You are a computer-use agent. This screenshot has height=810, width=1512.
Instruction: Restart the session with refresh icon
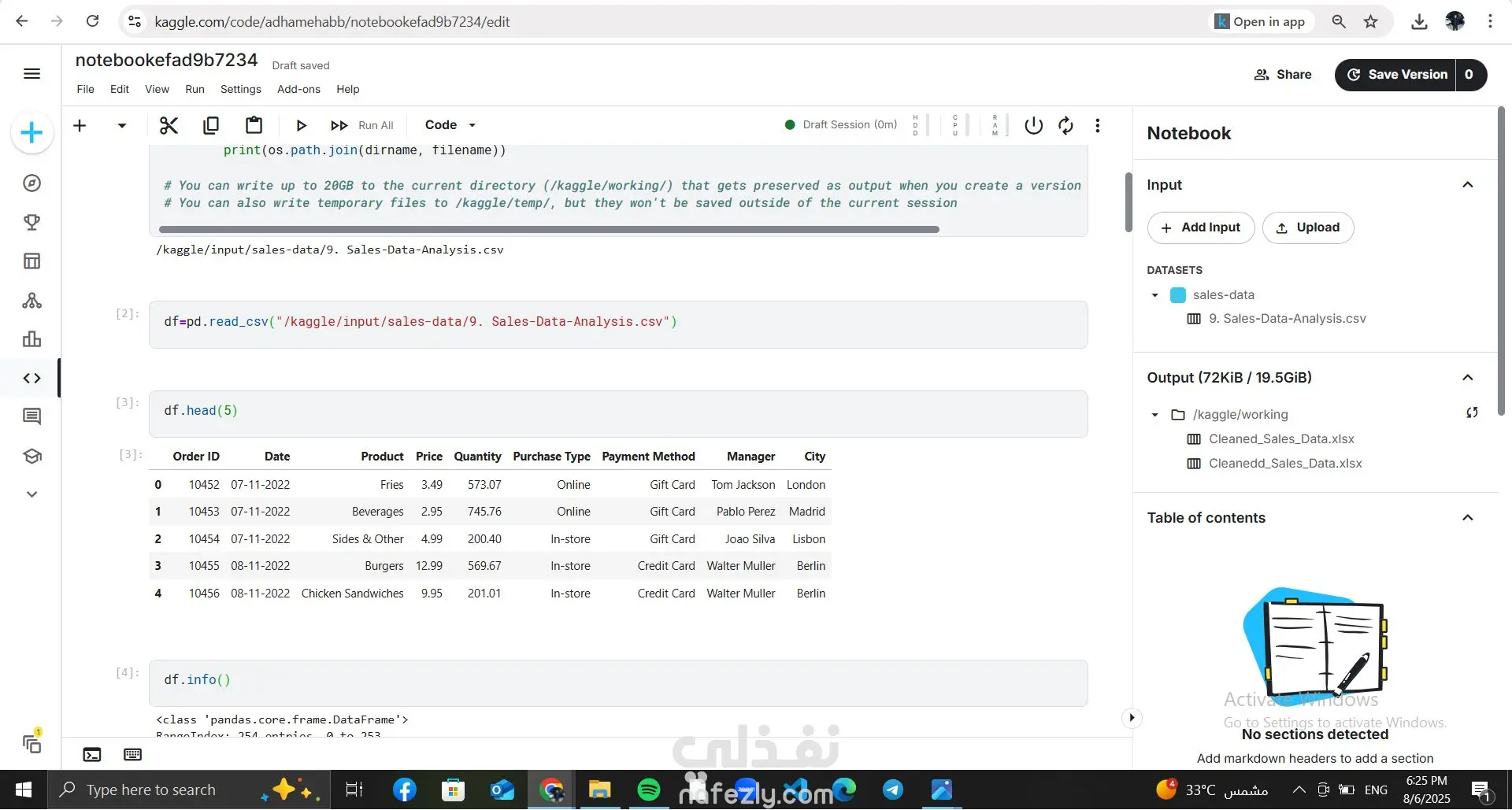[x=1065, y=125]
